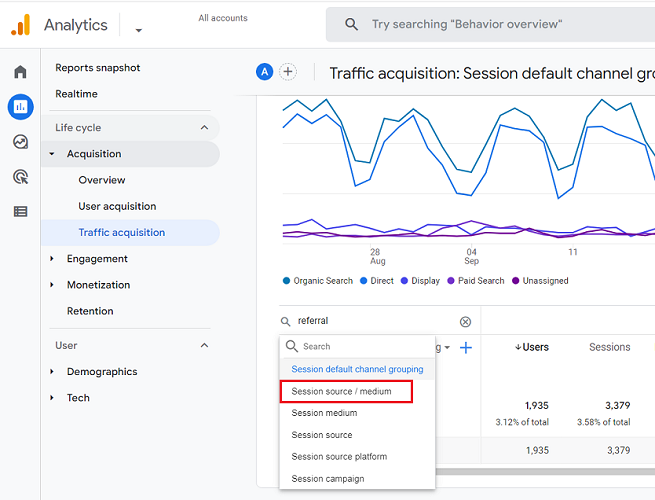Open the Explore icon in left rail
Viewport: 655px width, 500px height.
tap(20, 142)
